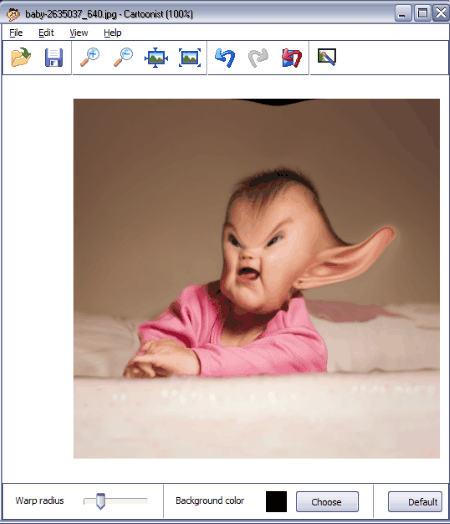
Task: Click the Default button
Action: point(415,502)
